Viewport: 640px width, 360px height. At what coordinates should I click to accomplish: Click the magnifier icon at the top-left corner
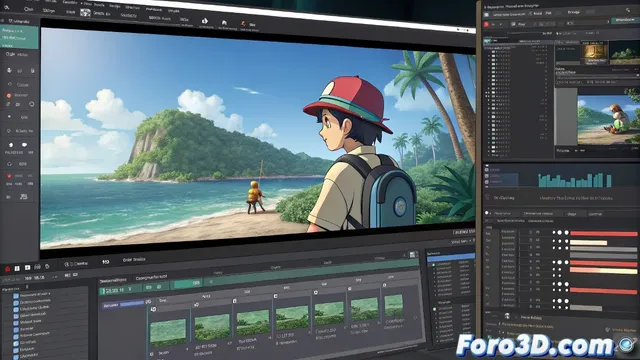click(7, 7)
